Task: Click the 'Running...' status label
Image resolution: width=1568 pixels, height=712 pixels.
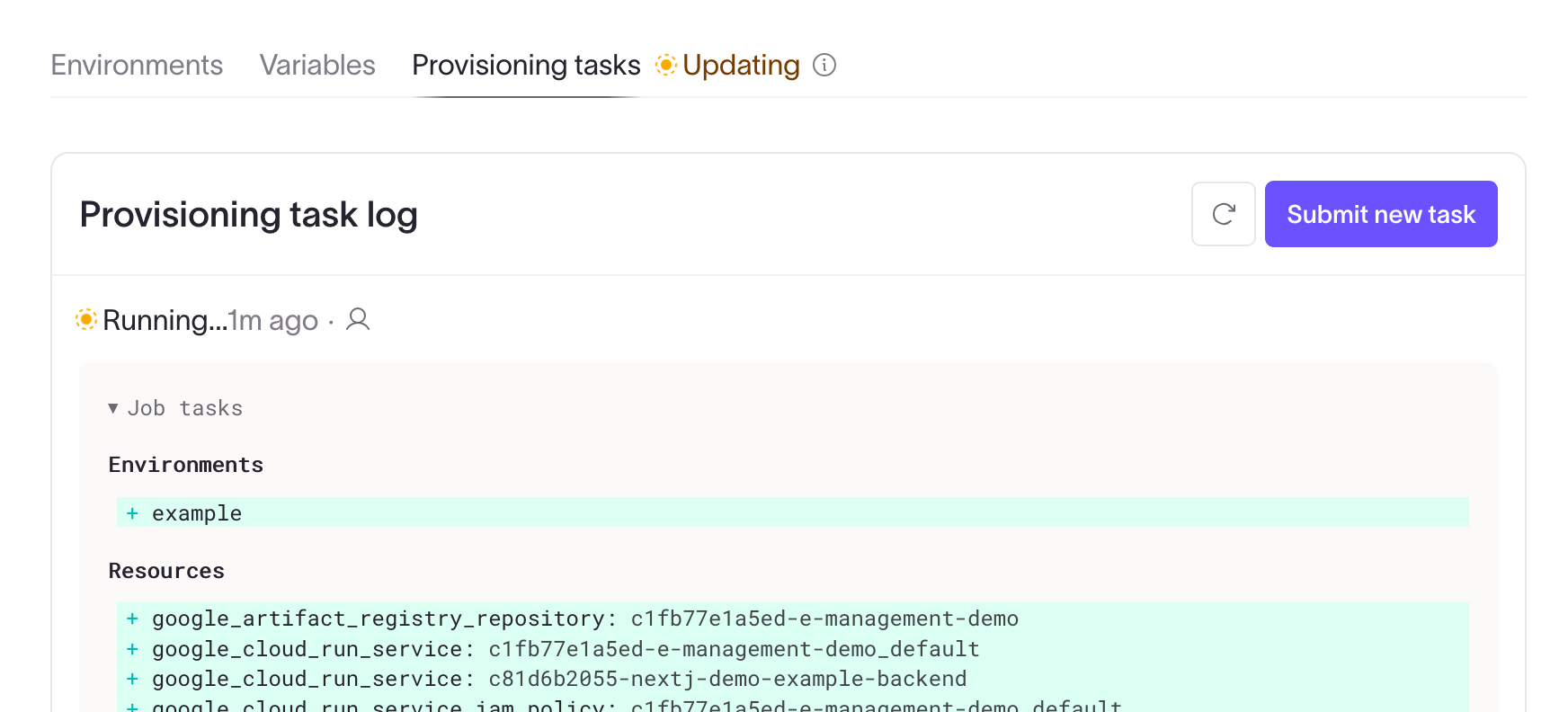Action: pyautogui.click(x=165, y=320)
